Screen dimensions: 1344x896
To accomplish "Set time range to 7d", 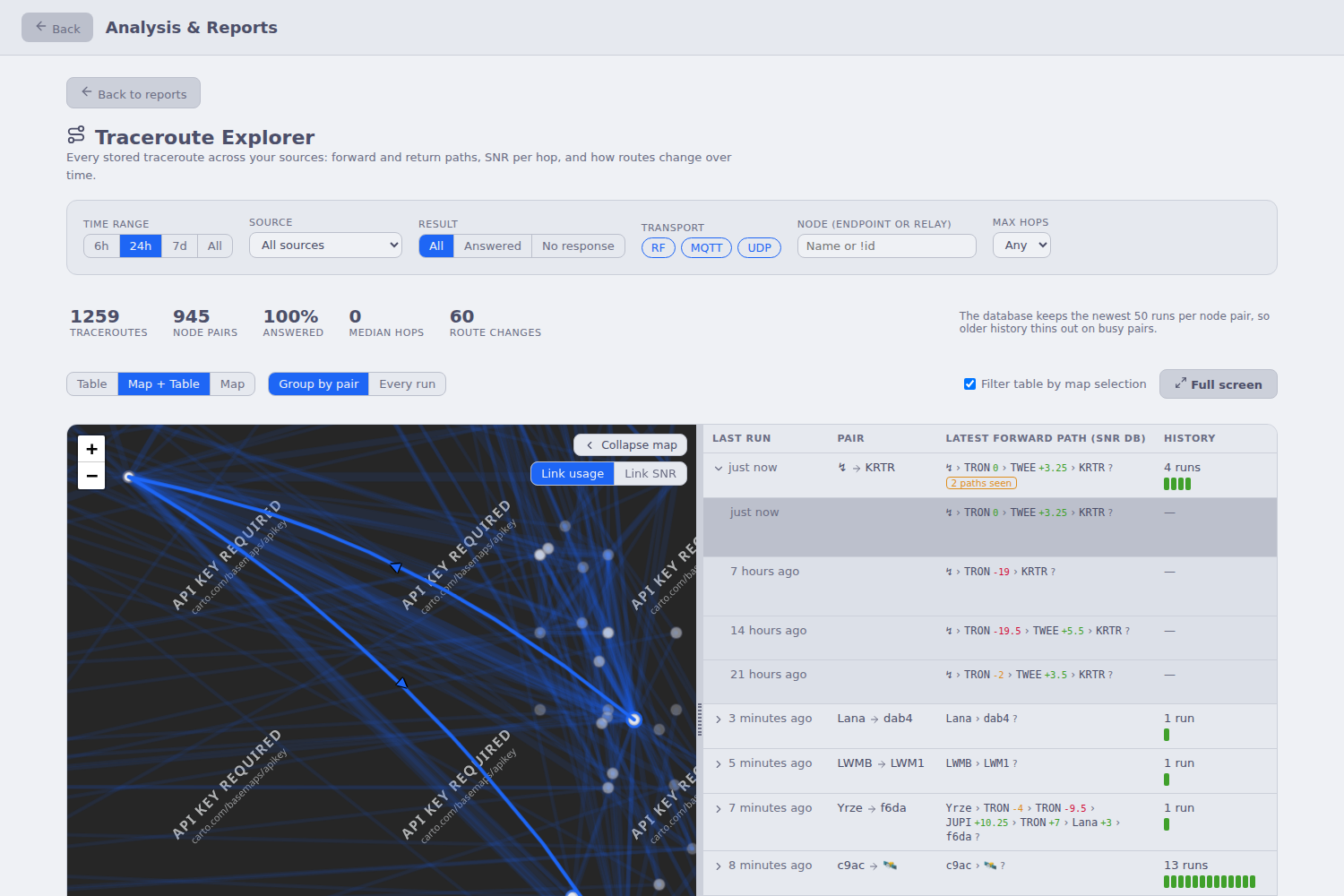I will pos(180,246).
